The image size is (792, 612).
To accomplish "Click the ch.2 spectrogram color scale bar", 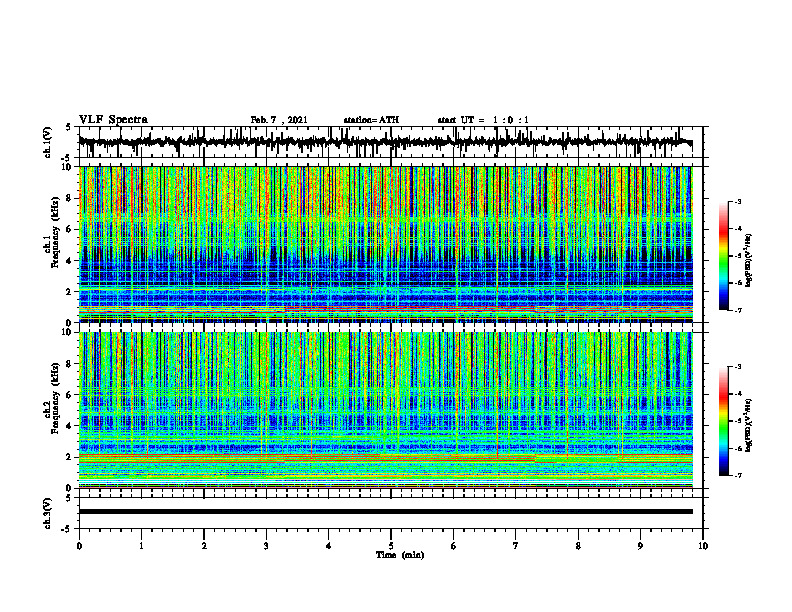I will point(723,421).
